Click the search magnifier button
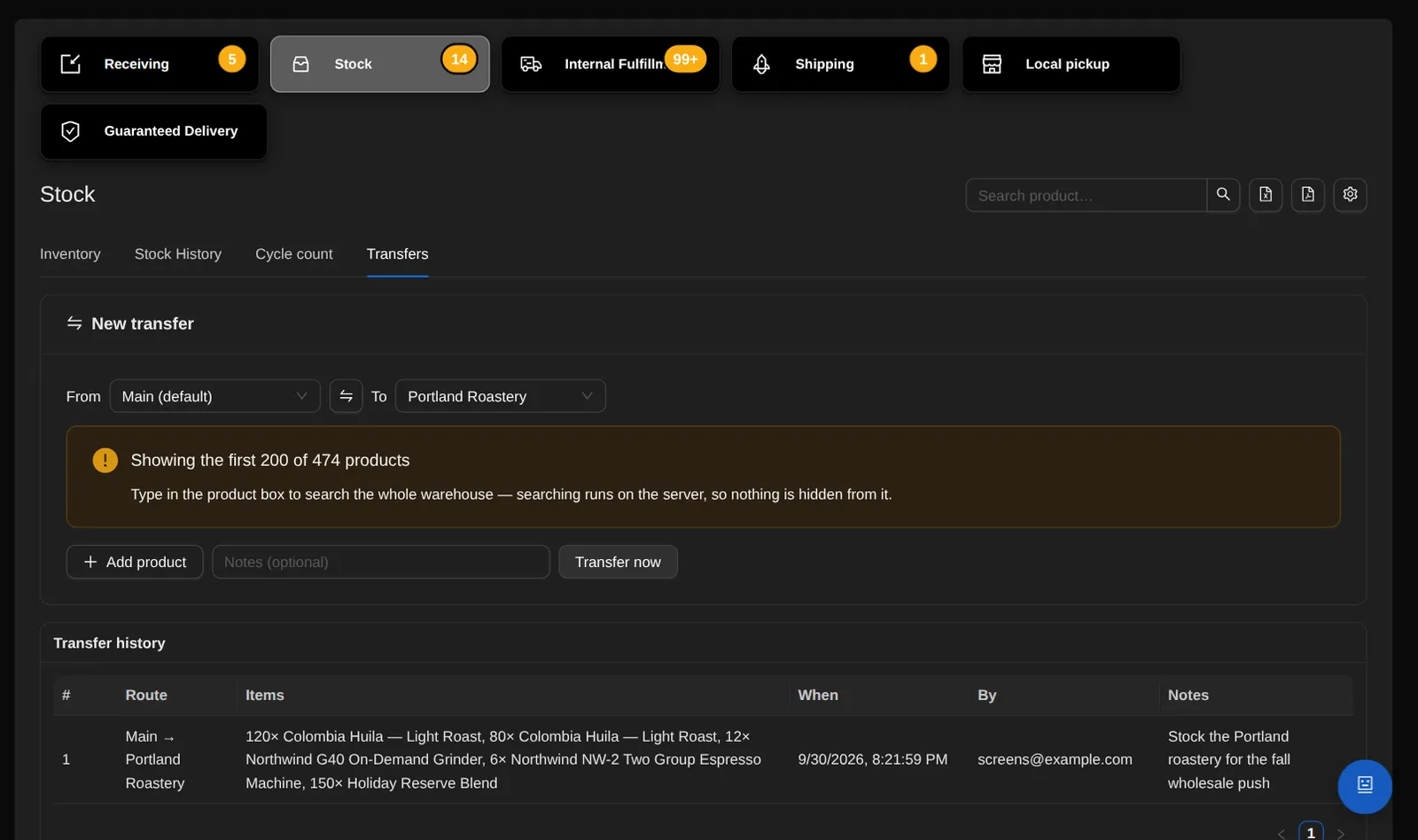 coord(1223,195)
